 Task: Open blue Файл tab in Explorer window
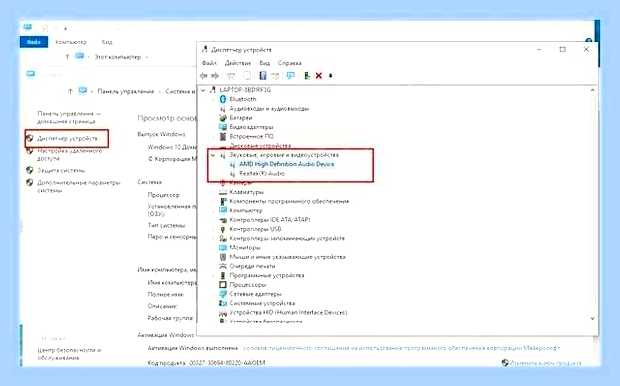coord(34,42)
